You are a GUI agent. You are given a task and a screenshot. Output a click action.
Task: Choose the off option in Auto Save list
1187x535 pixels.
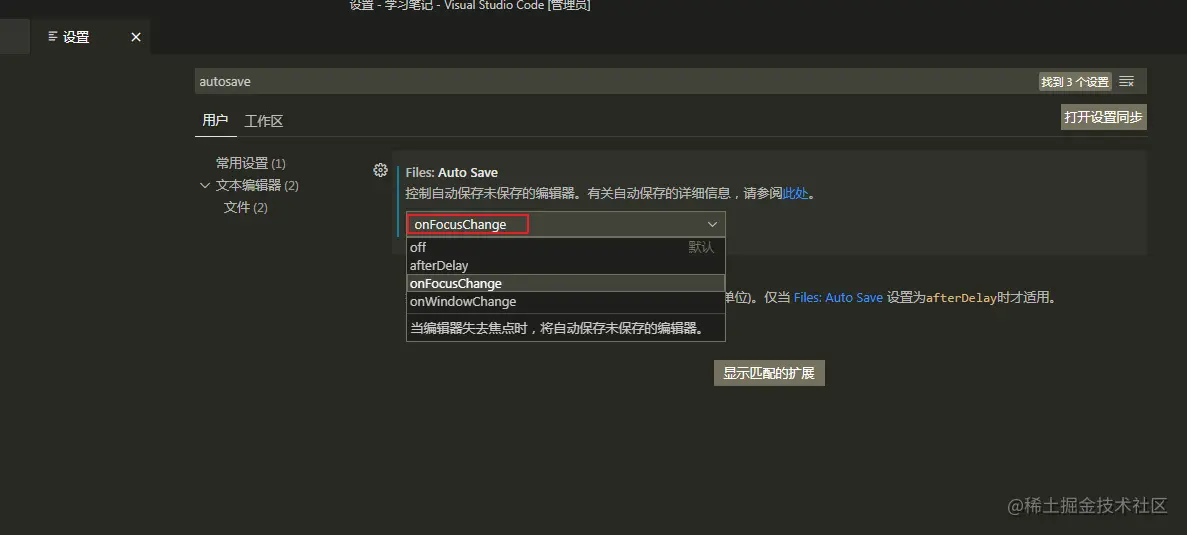point(565,247)
